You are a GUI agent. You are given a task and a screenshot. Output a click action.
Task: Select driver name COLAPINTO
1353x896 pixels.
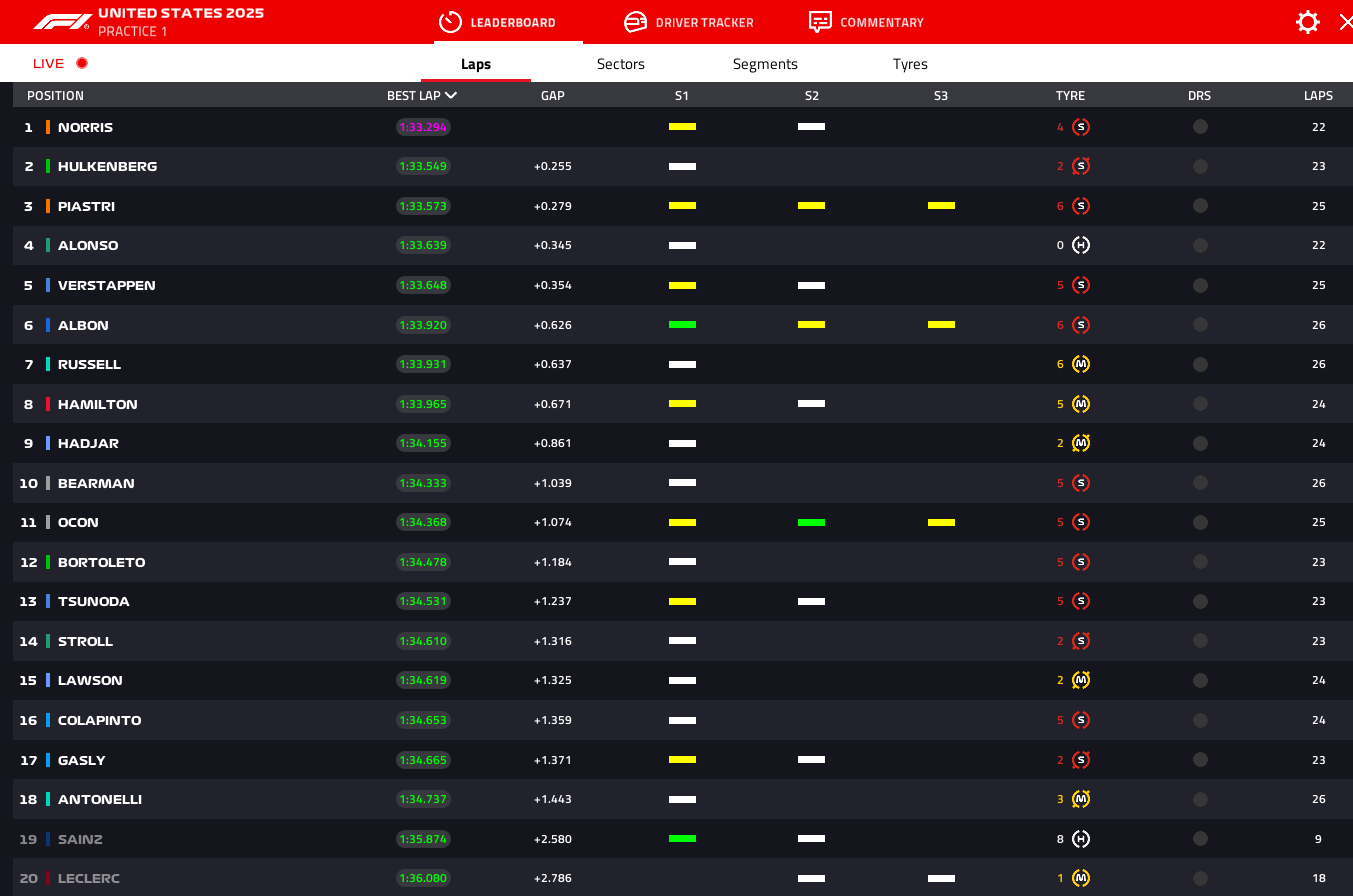pyautogui.click(x=100, y=720)
